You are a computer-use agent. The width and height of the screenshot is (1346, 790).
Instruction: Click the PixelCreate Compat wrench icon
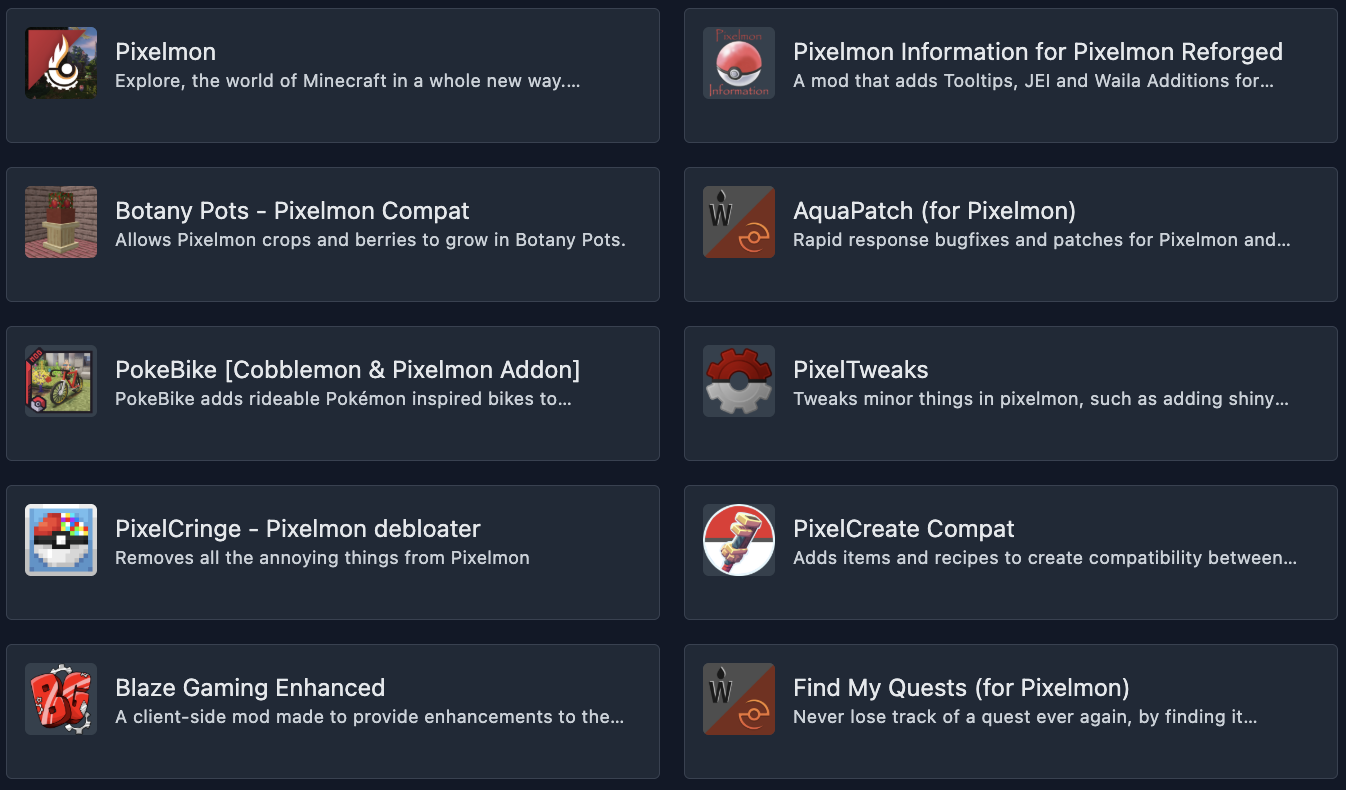pyautogui.click(x=739, y=540)
